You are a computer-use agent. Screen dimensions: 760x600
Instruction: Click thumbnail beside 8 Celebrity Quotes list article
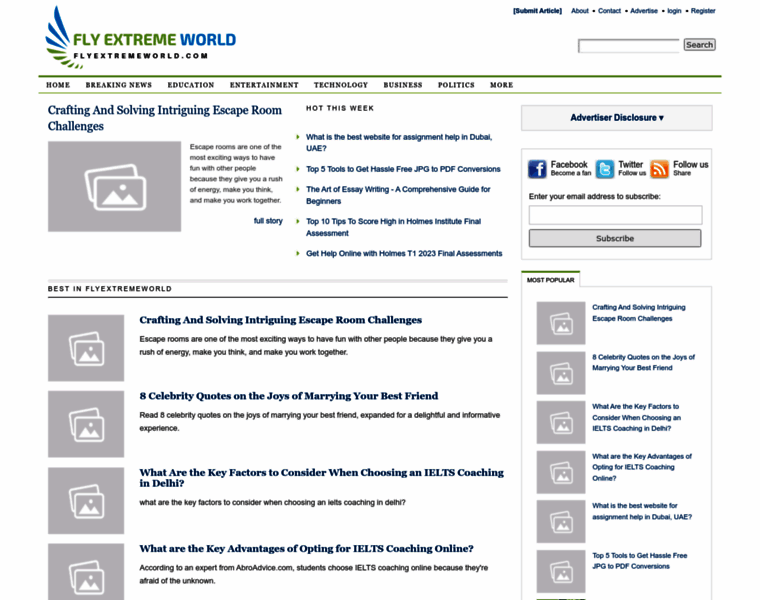coord(86,424)
